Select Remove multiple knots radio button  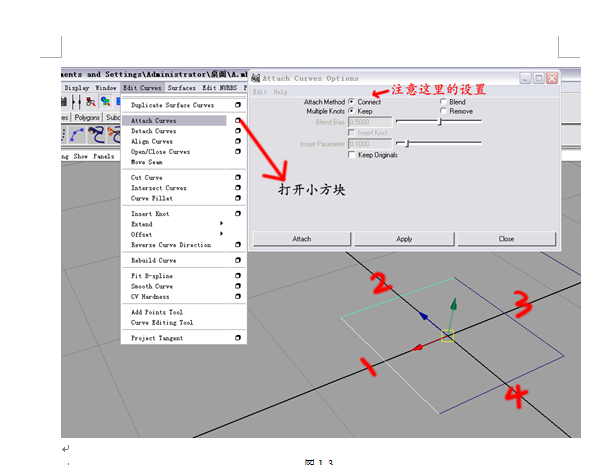point(443,112)
